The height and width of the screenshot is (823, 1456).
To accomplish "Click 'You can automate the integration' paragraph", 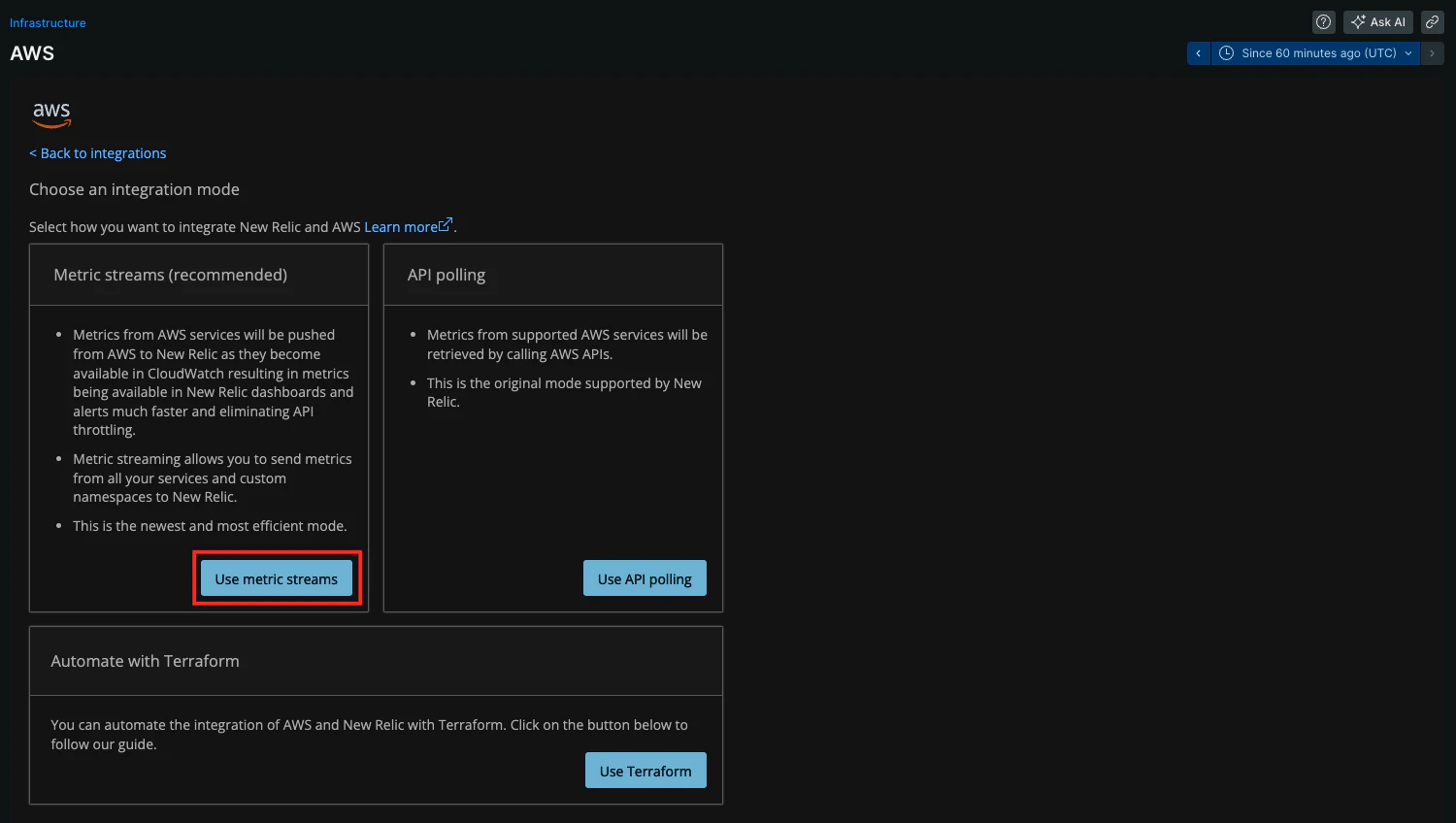I will tap(370, 735).
